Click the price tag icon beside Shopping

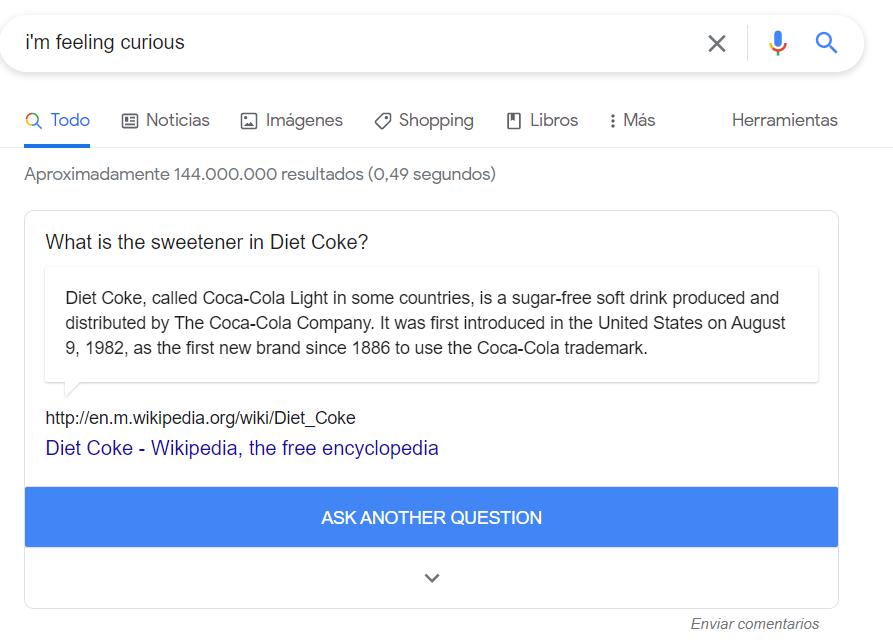(x=382, y=121)
